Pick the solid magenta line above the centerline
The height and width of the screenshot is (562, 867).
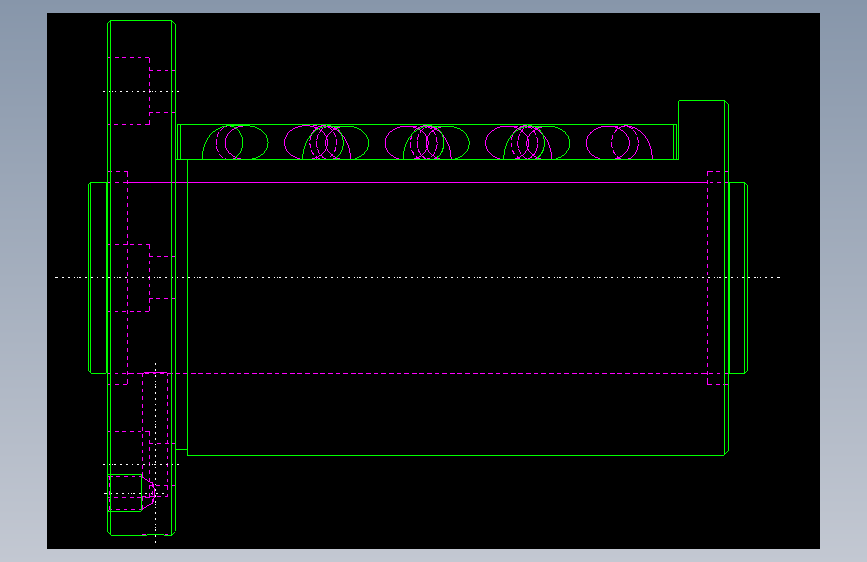tap(417, 182)
